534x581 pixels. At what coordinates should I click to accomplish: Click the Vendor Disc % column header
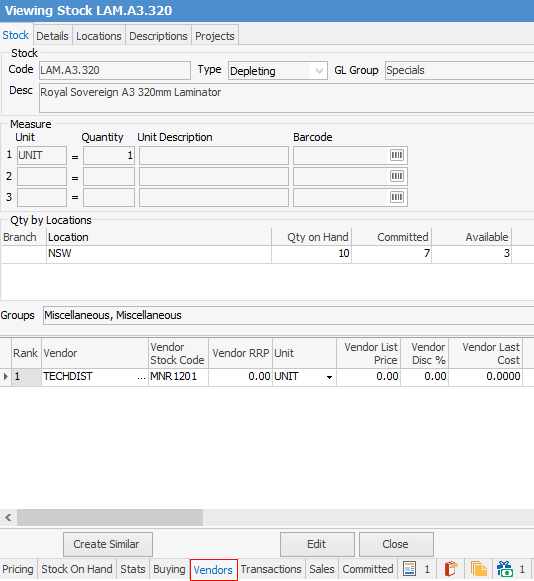click(x=425, y=353)
